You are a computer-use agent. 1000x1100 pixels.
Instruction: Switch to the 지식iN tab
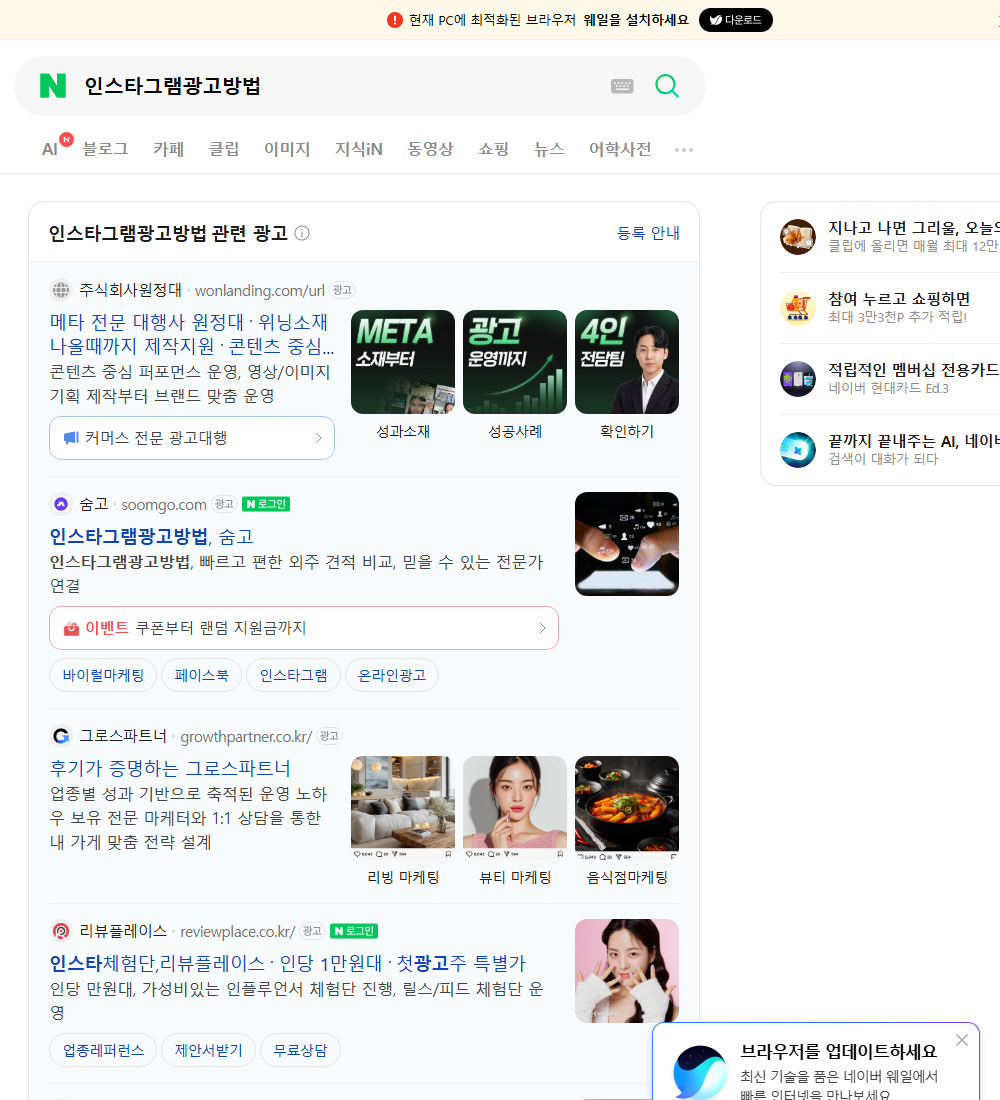coord(359,149)
